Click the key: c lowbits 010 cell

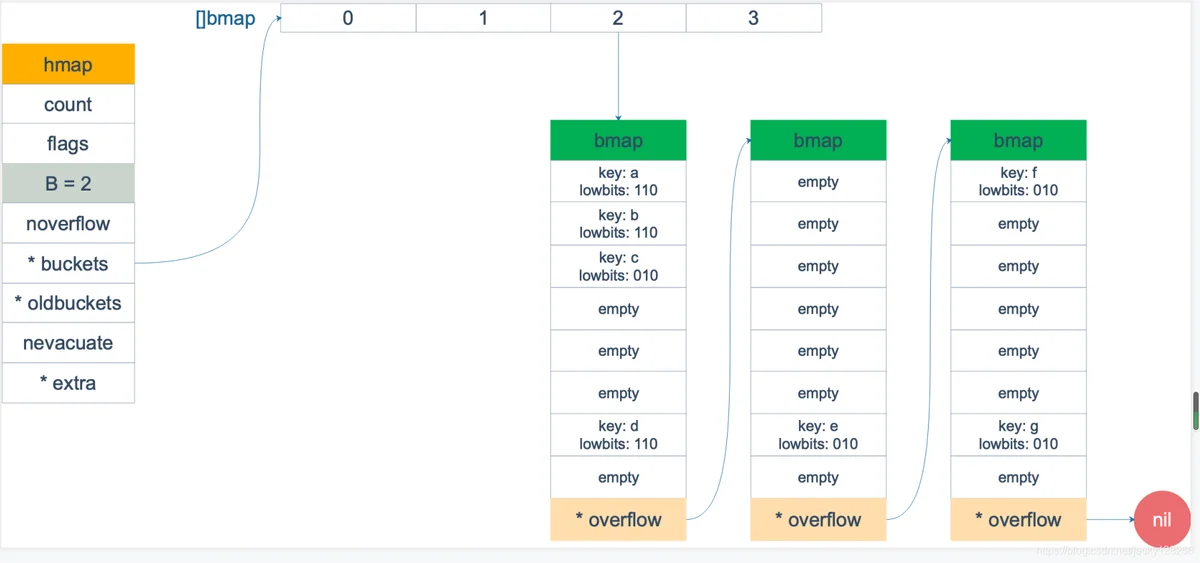point(618,266)
